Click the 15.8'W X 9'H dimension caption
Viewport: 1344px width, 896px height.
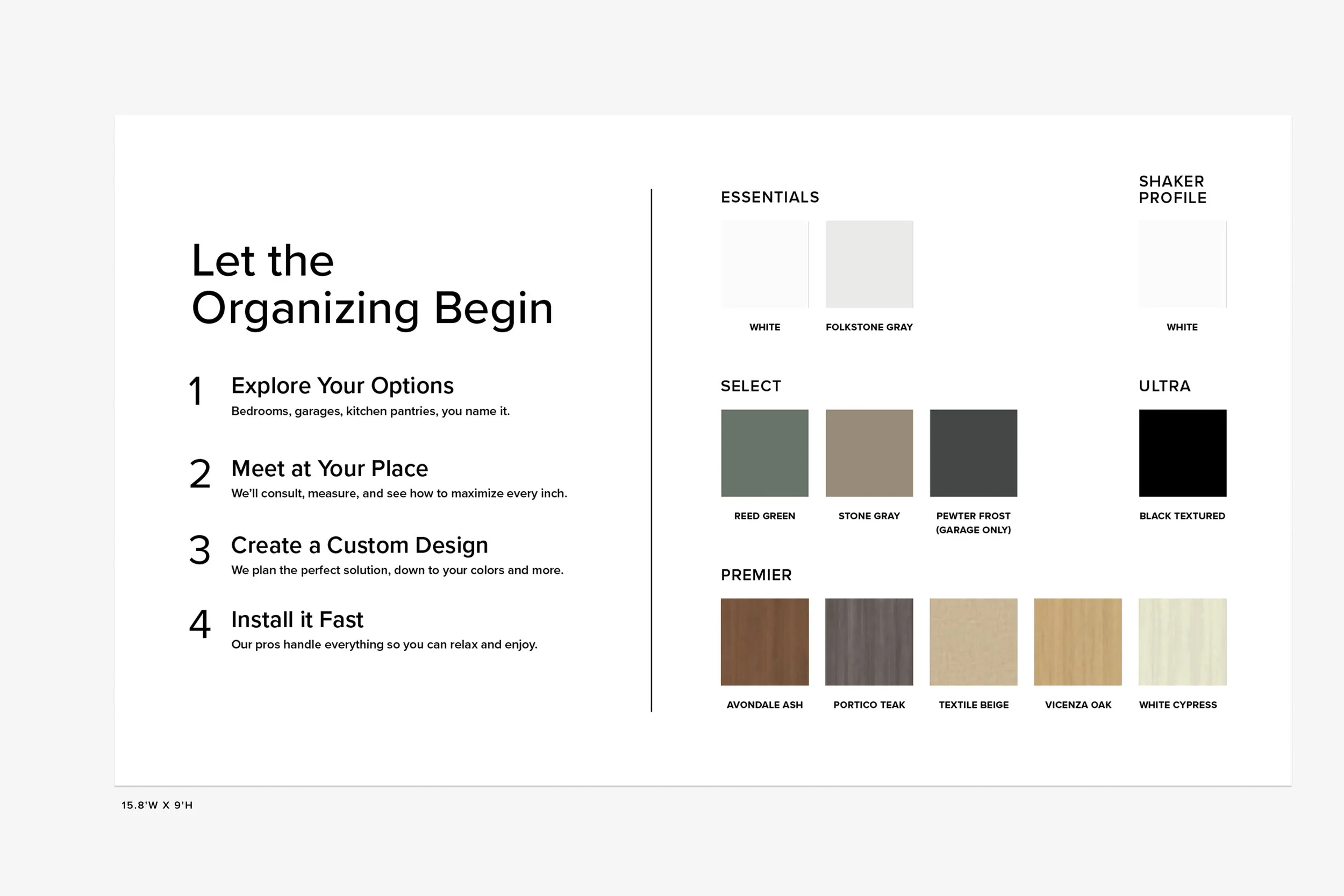[157, 805]
